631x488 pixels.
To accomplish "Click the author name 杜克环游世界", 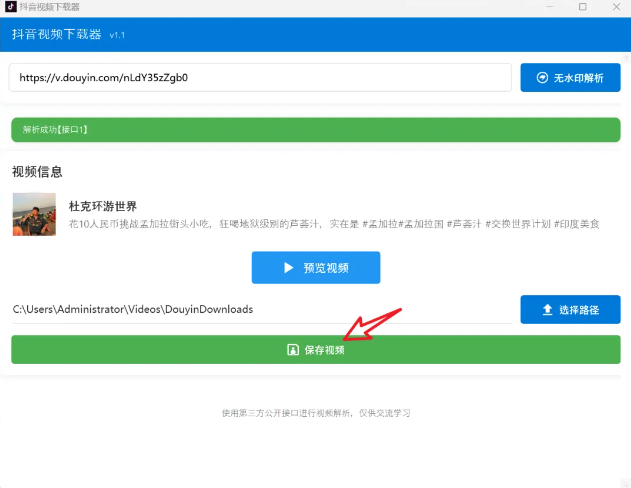I will point(103,206).
